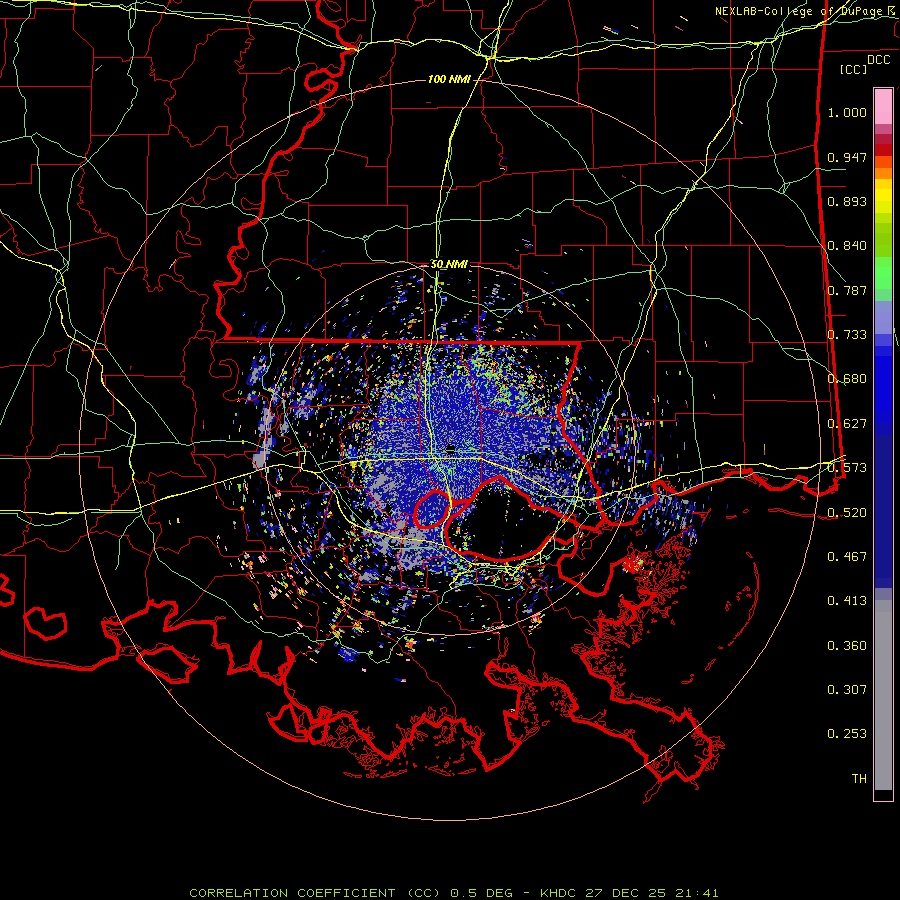Pick the pink band on the color bar
The width and height of the screenshot is (900, 900).
(x=883, y=106)
